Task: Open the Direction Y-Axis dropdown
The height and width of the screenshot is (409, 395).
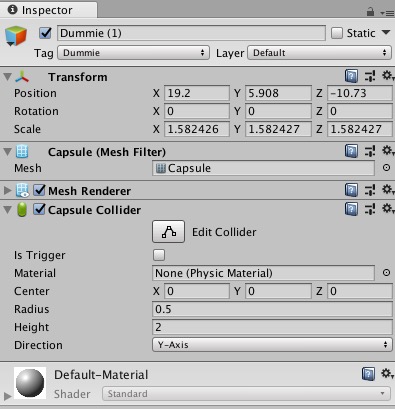Action: coord(272,345)
